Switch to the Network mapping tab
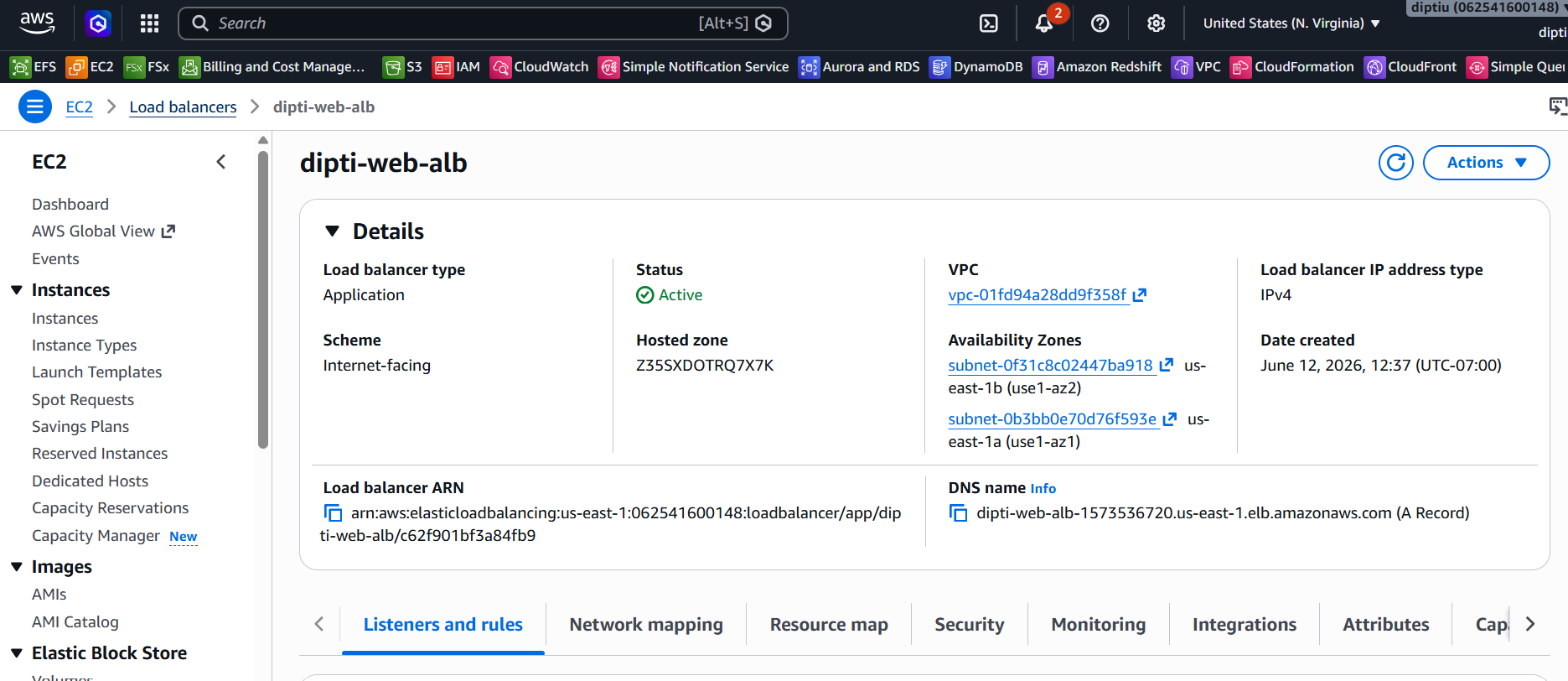This screenshot has height=681, width=1568. tap(646, 625)
